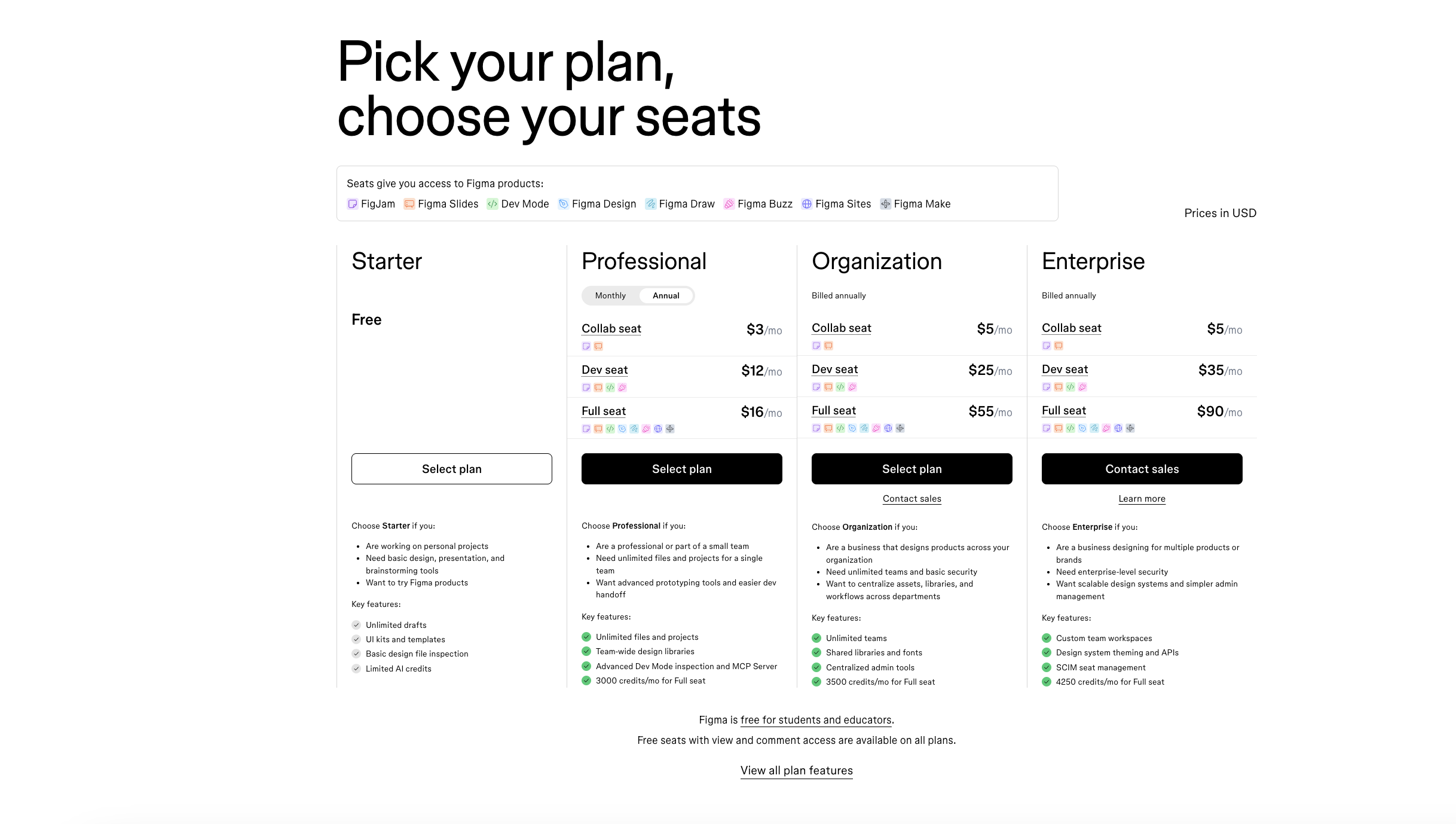Click the Figma Draw icon

coord(650,204)
